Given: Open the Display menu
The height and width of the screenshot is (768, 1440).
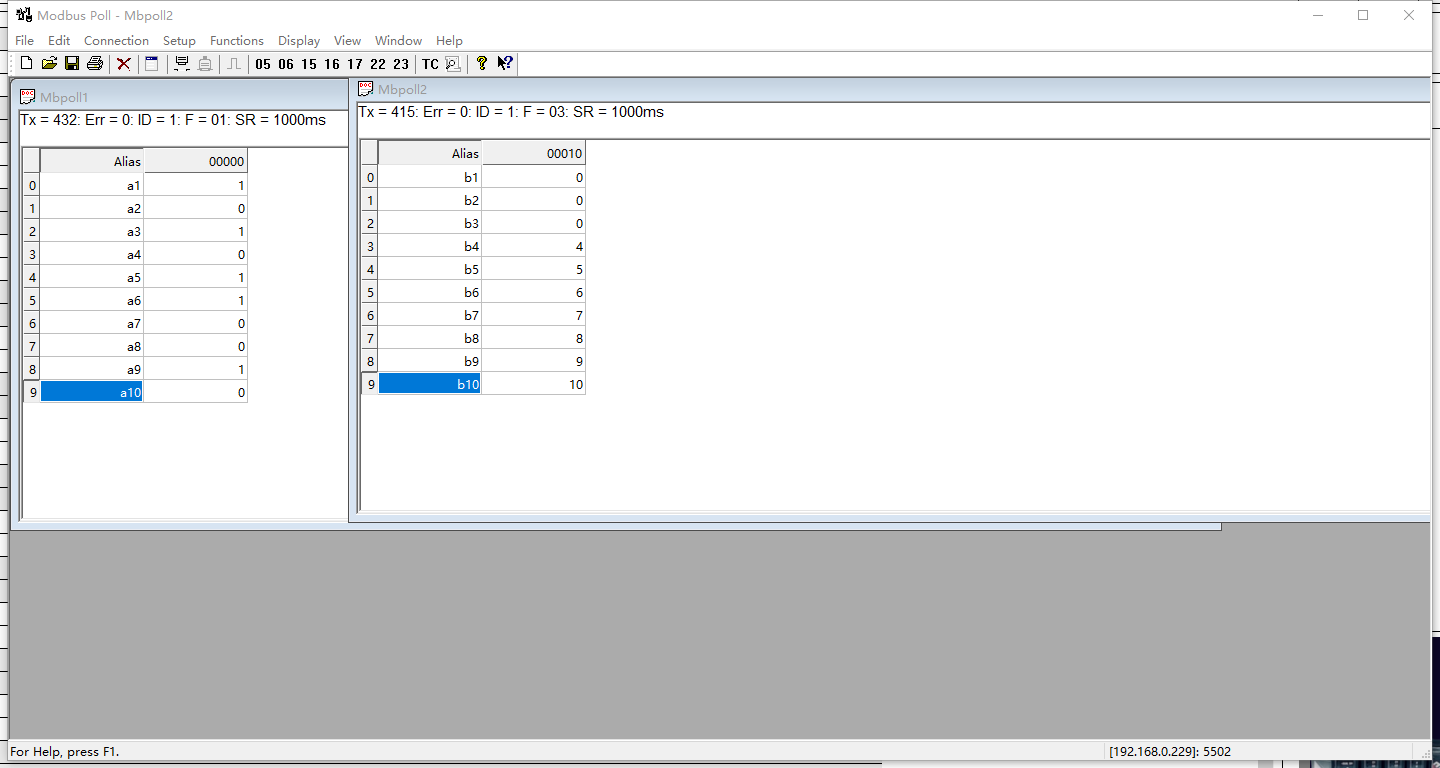Looking at the screenshot, I should tap(299, 41).
